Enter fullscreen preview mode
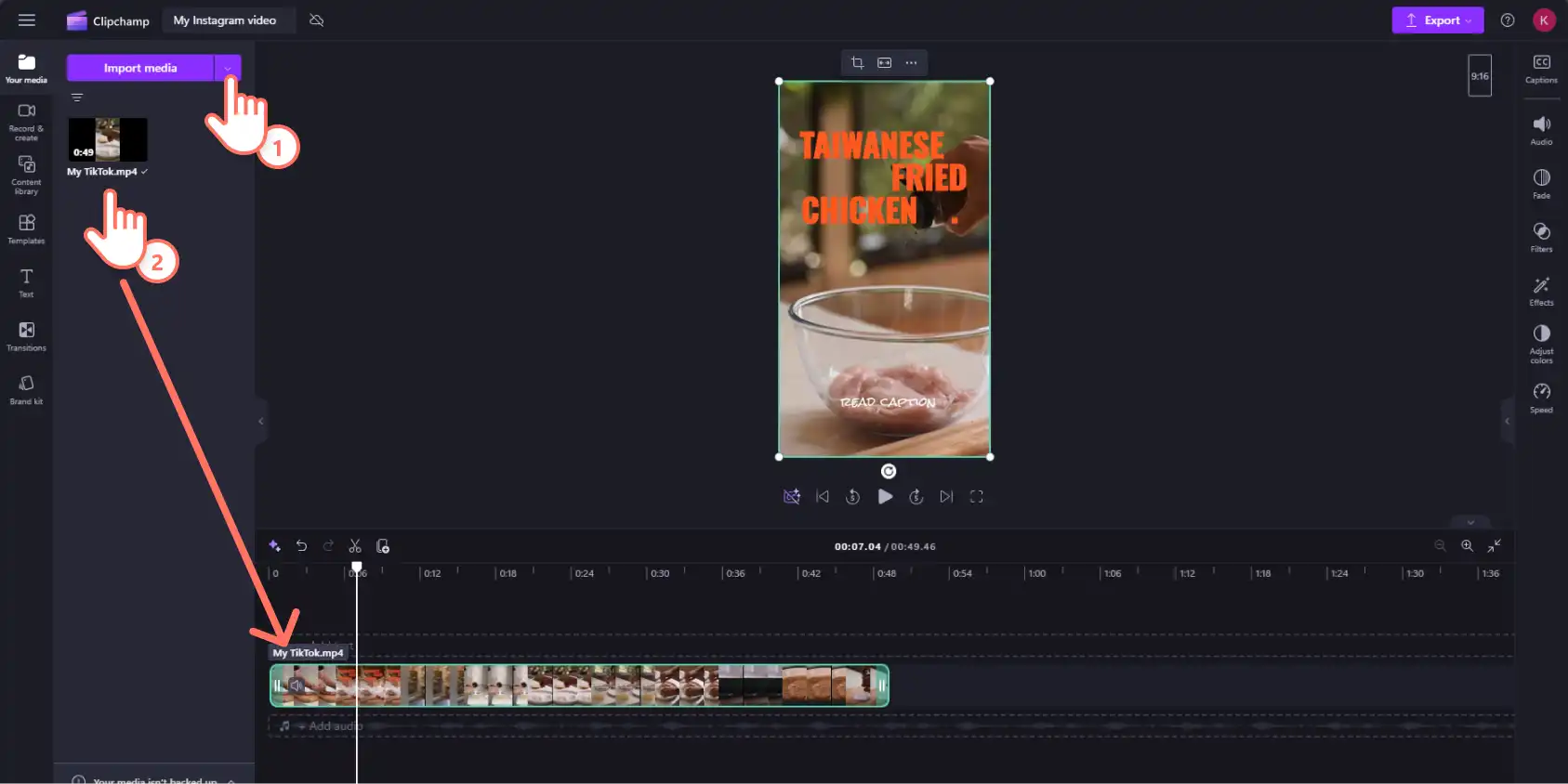The image size is (1568, 784). (977, 497)
